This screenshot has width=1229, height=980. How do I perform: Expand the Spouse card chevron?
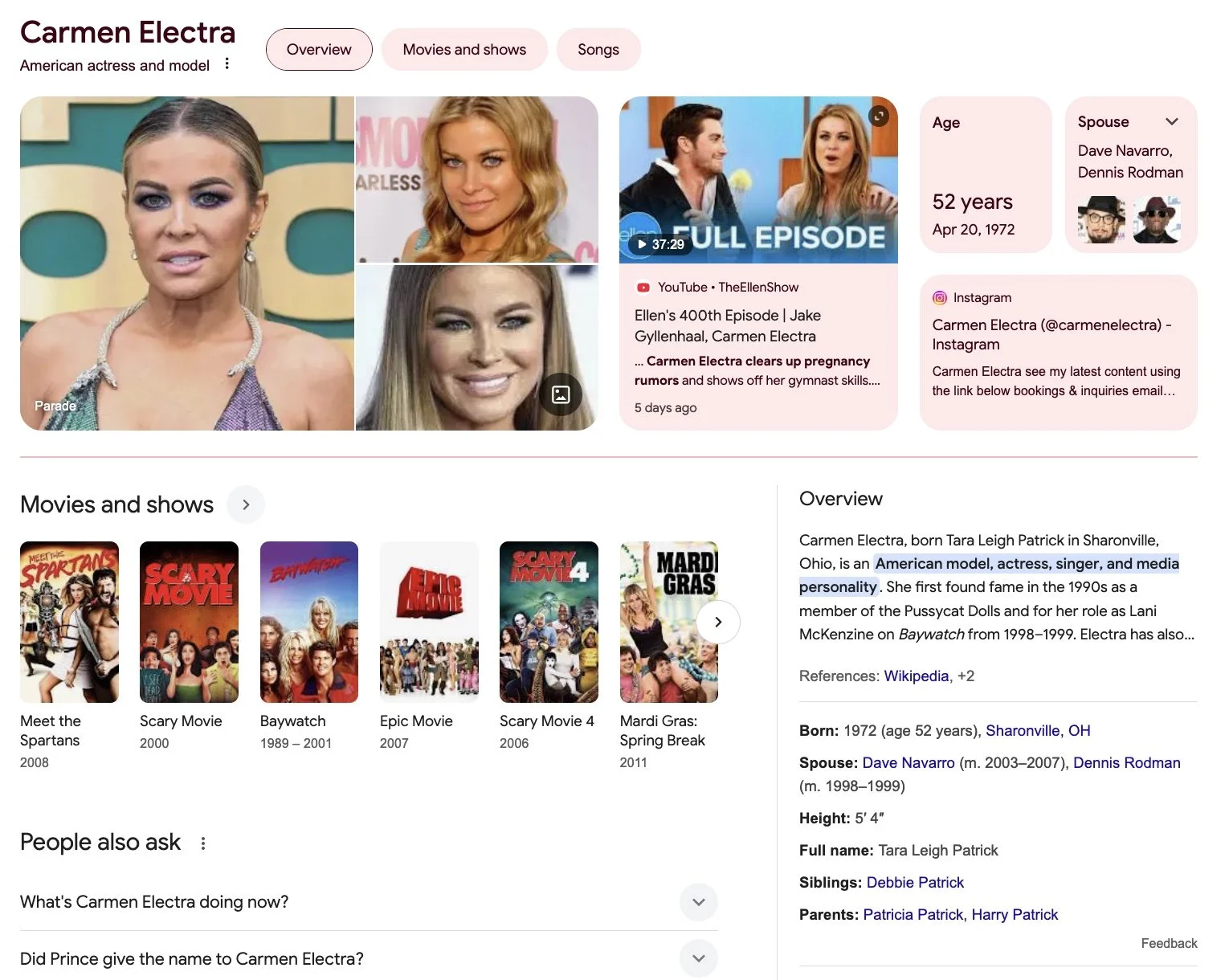[x=1172, y=121]
